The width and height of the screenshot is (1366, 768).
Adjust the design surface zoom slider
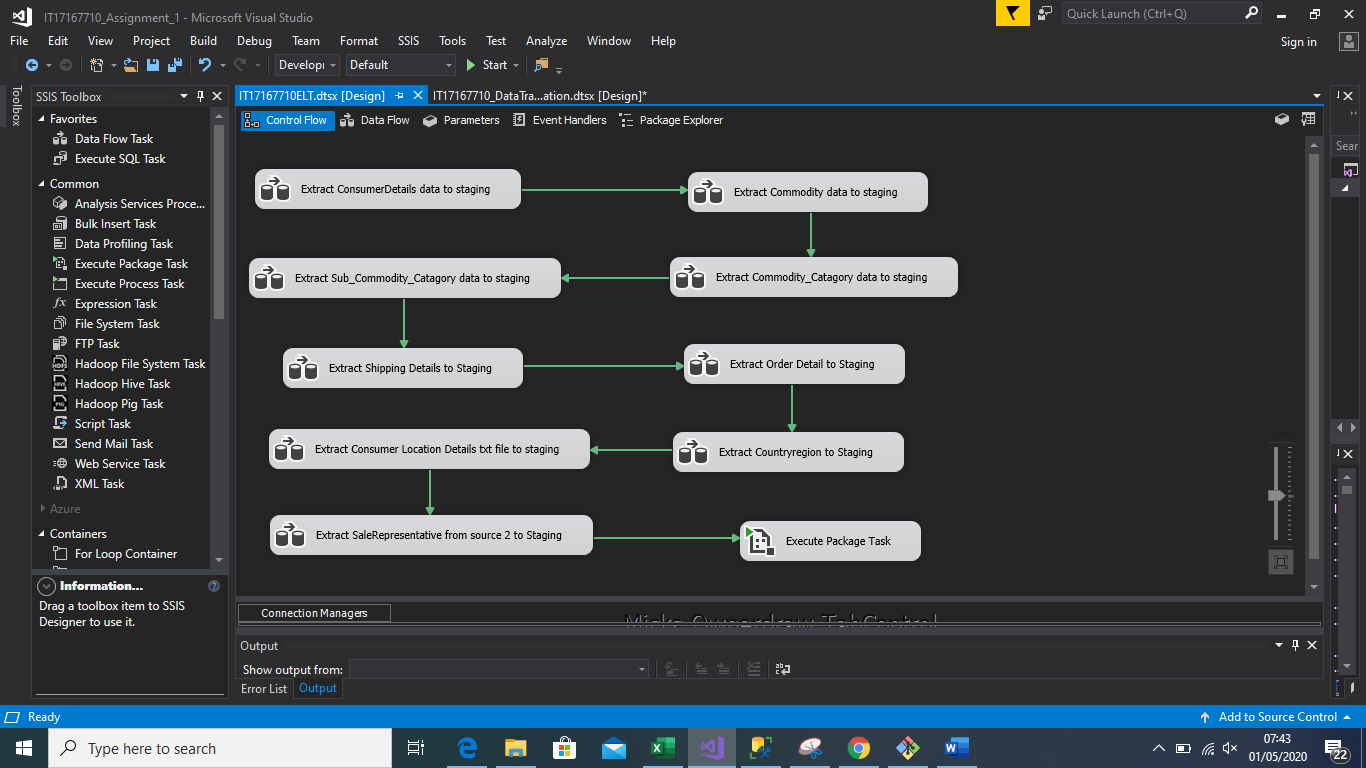click(x=1276, y=494)
